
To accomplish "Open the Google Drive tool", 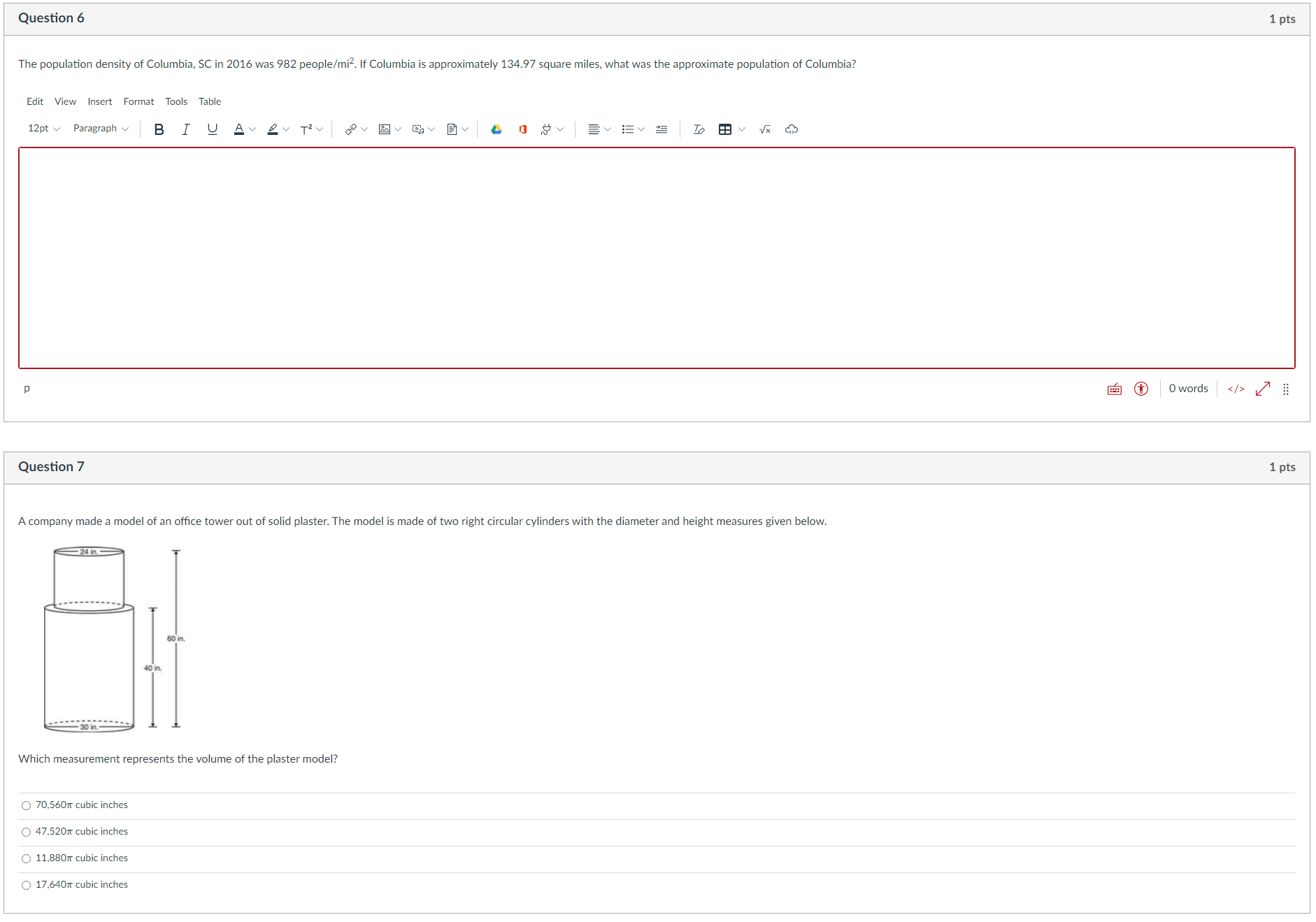I will click(496, 129).
